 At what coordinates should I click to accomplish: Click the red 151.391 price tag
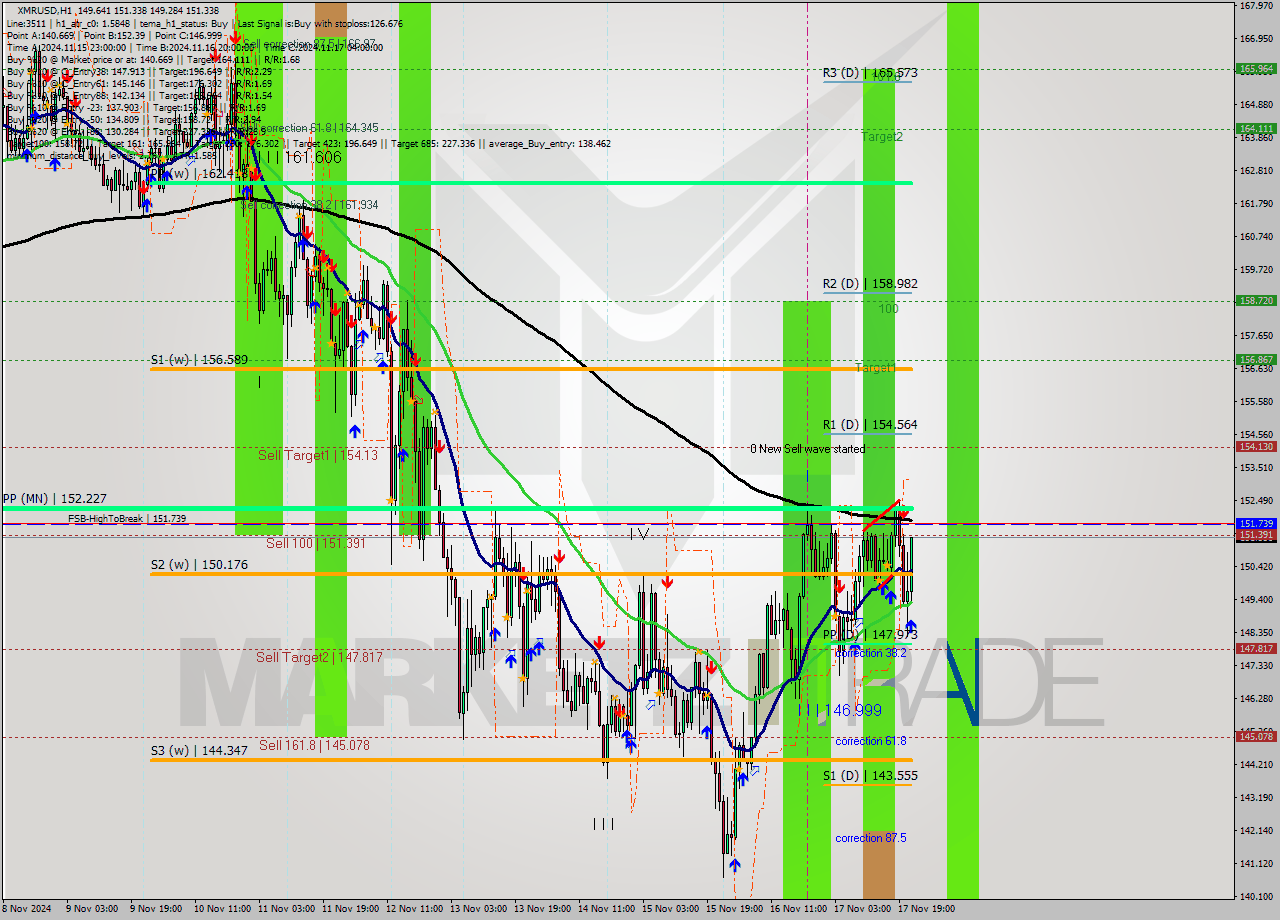[1256, 535]
